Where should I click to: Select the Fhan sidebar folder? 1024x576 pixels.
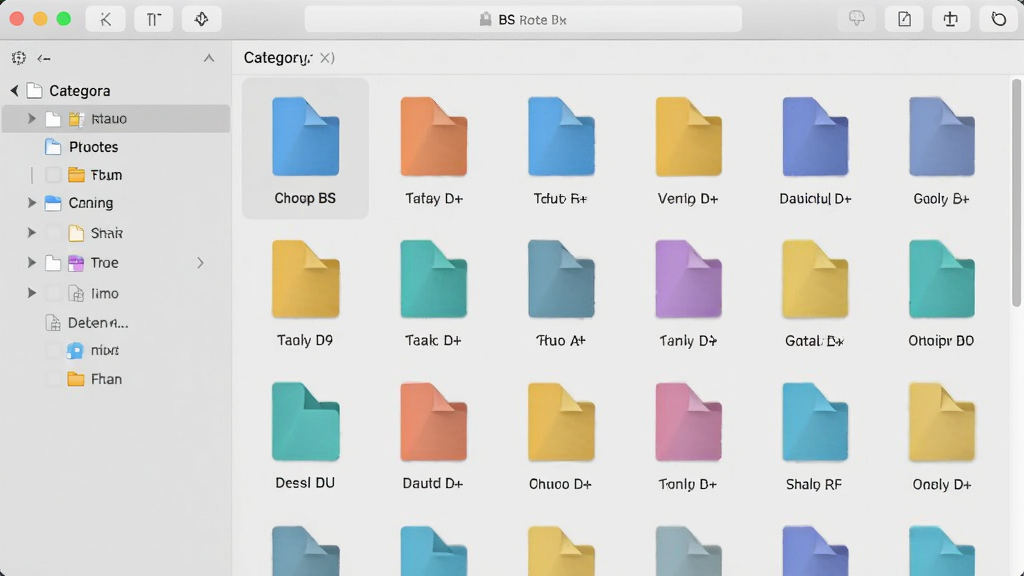click(x=95, y=379)
